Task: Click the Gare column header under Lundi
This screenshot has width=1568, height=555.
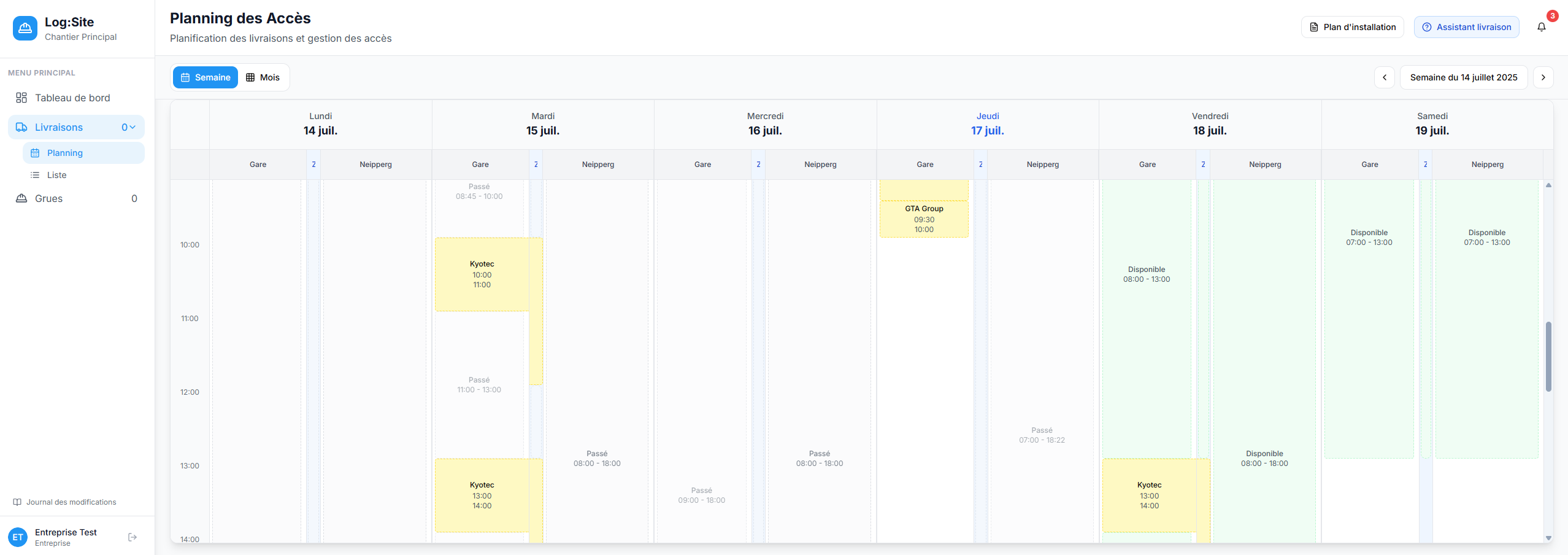Action: 258,165
